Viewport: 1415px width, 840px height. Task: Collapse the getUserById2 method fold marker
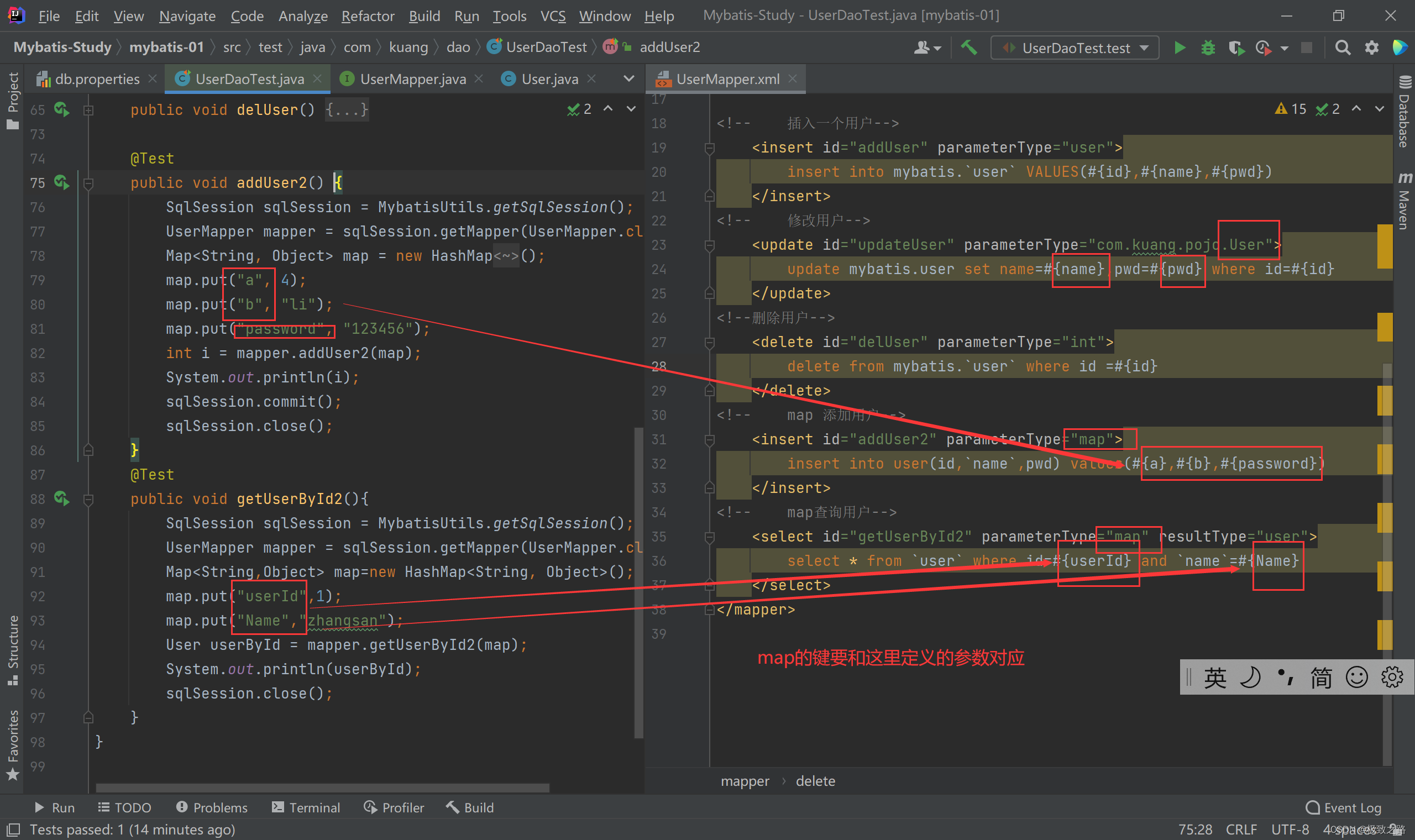click(88, 499)
